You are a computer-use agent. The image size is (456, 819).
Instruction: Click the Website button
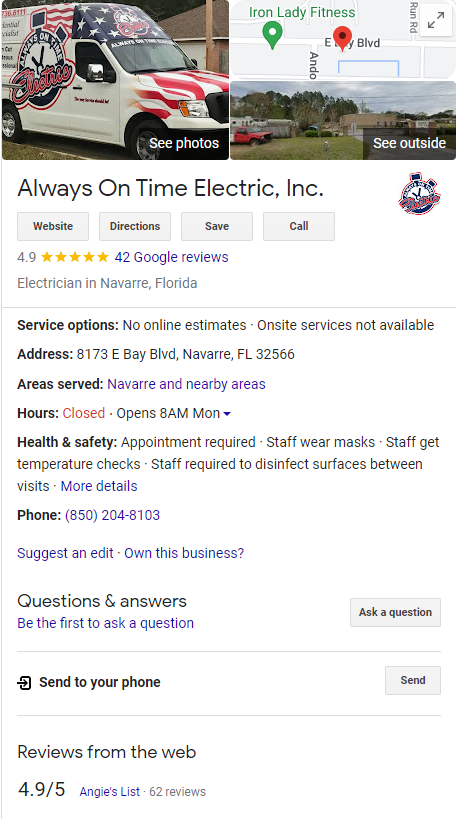point(53,226)
